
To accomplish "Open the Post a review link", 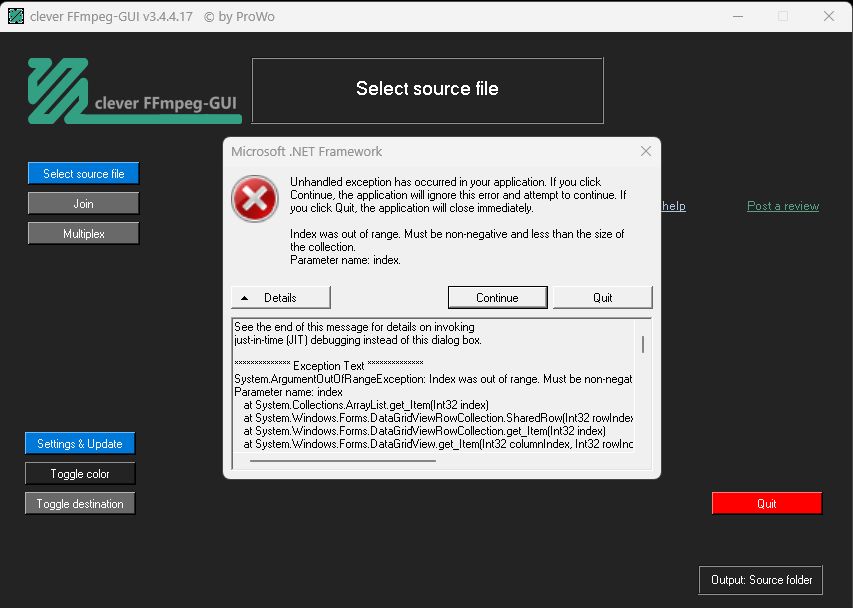I will (783, 206).
